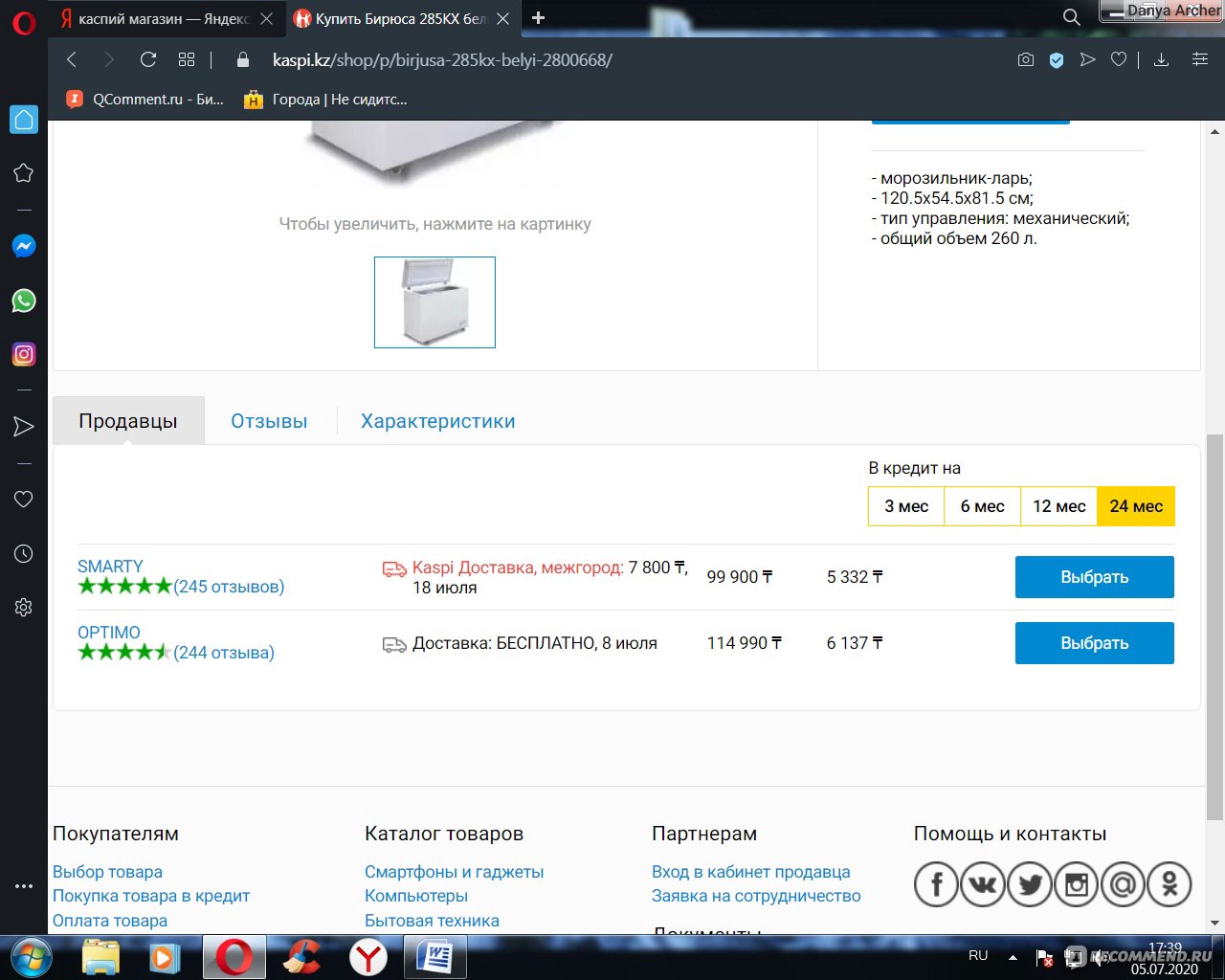This screenshot has width=1225, height=980.
Task: Open Settings gear in the sidebar
Action: point(24,607)
